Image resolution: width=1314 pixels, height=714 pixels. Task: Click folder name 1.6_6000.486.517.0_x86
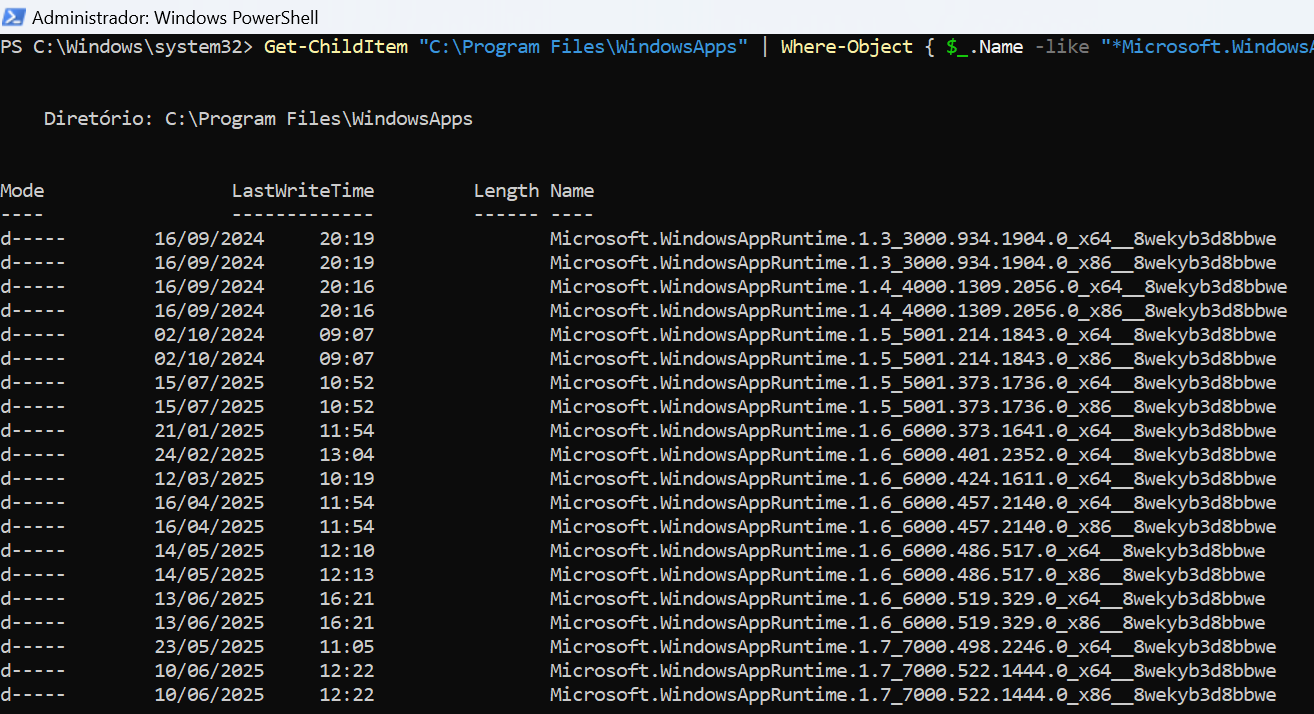tap(908, 575)
